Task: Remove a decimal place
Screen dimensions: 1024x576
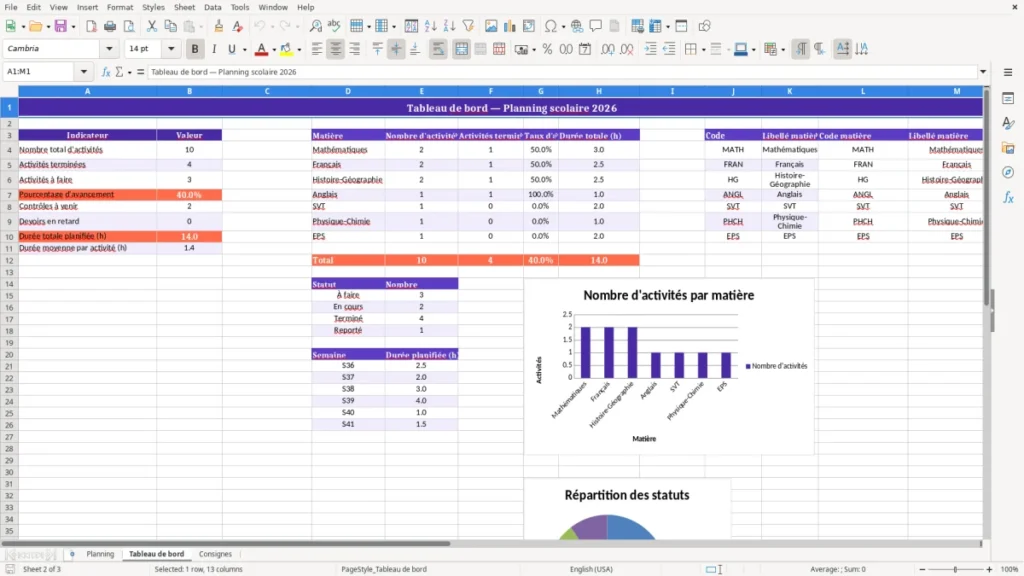Action: [627, 49]
